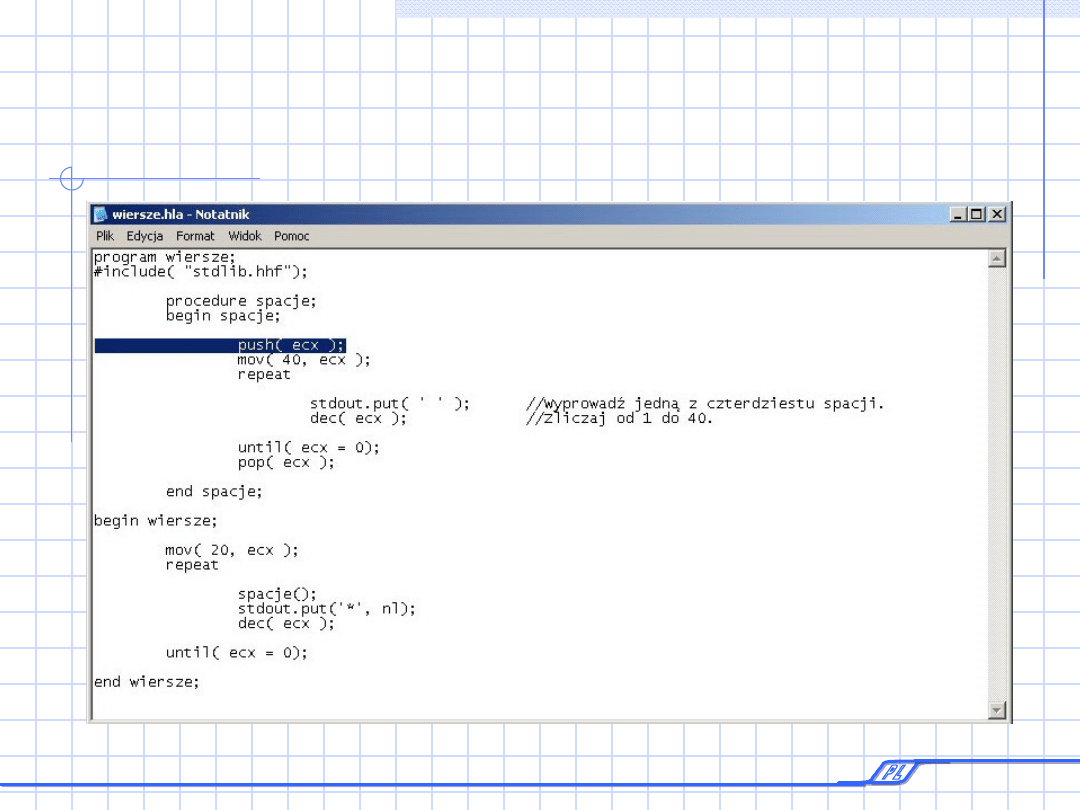Open the Format menu
Image resolution: width=1080 pixels, height=810 pixels.
tap(195, 236)
